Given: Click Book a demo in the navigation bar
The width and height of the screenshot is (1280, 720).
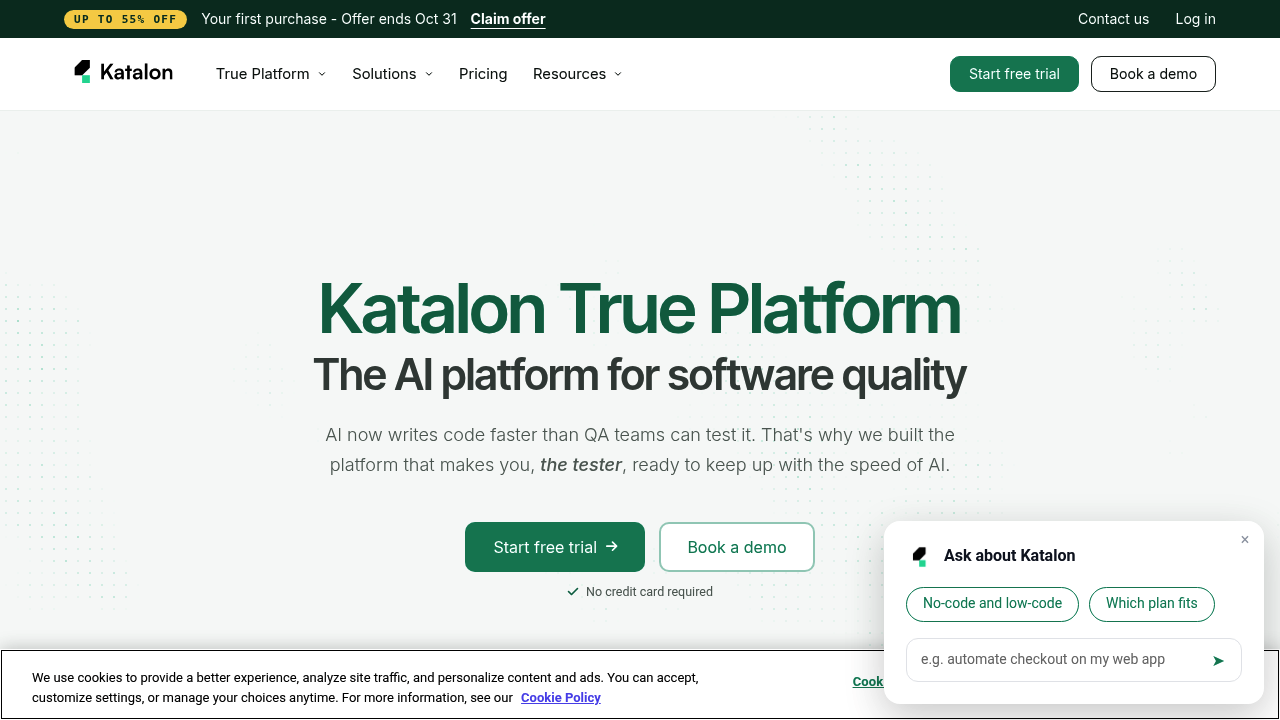Looking at the screenshot, I should click(1153, 74).
